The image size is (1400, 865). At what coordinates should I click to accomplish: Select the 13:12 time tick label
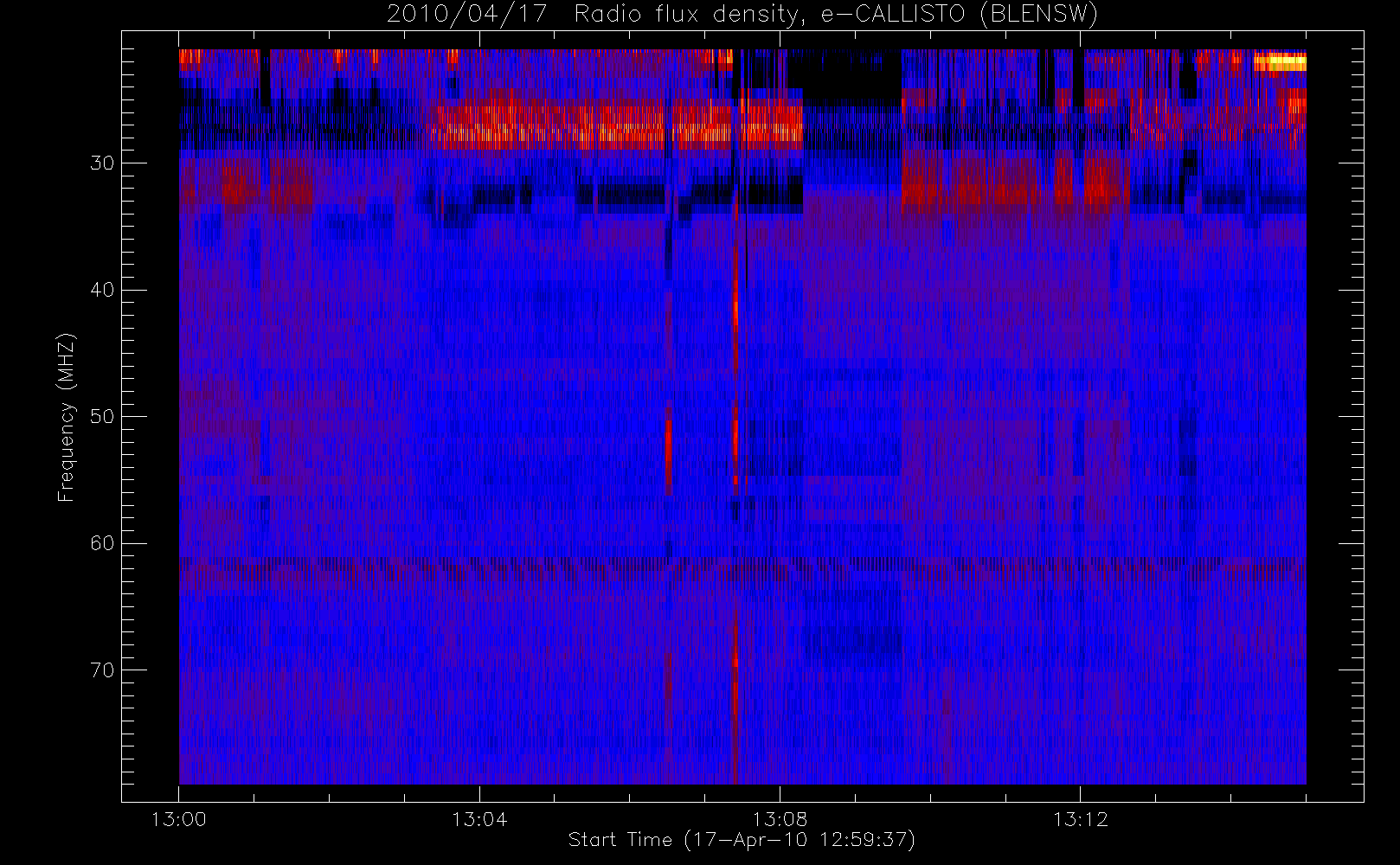(x=1080, y=819)
